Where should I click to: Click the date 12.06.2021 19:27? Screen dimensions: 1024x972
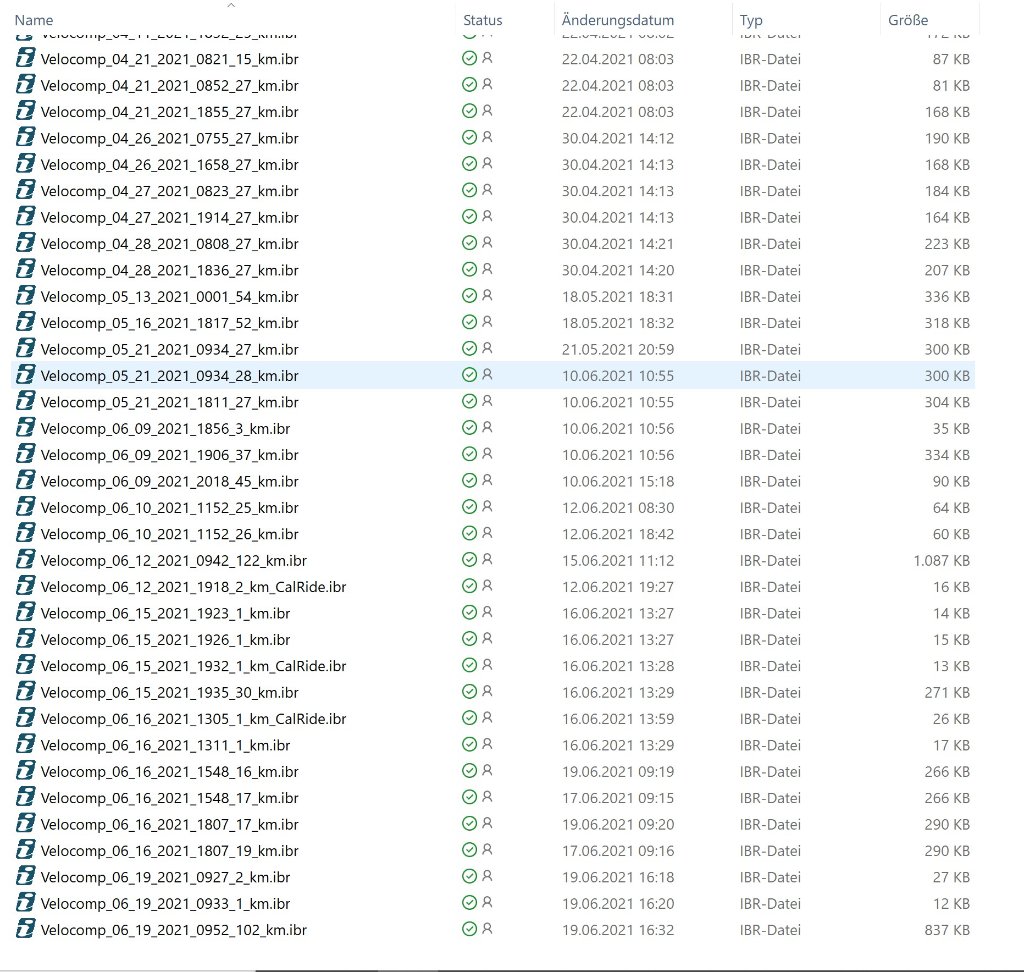618,587
